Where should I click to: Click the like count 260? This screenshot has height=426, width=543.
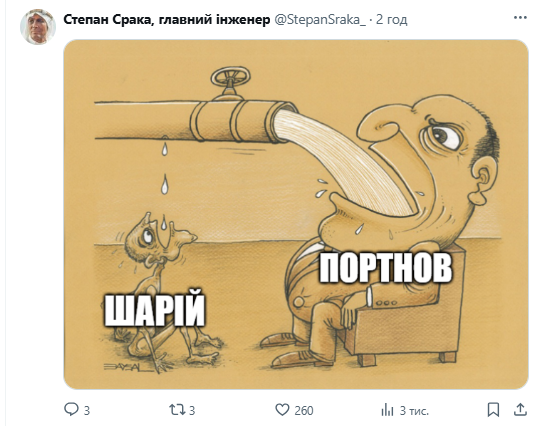[x=304, y=411]
